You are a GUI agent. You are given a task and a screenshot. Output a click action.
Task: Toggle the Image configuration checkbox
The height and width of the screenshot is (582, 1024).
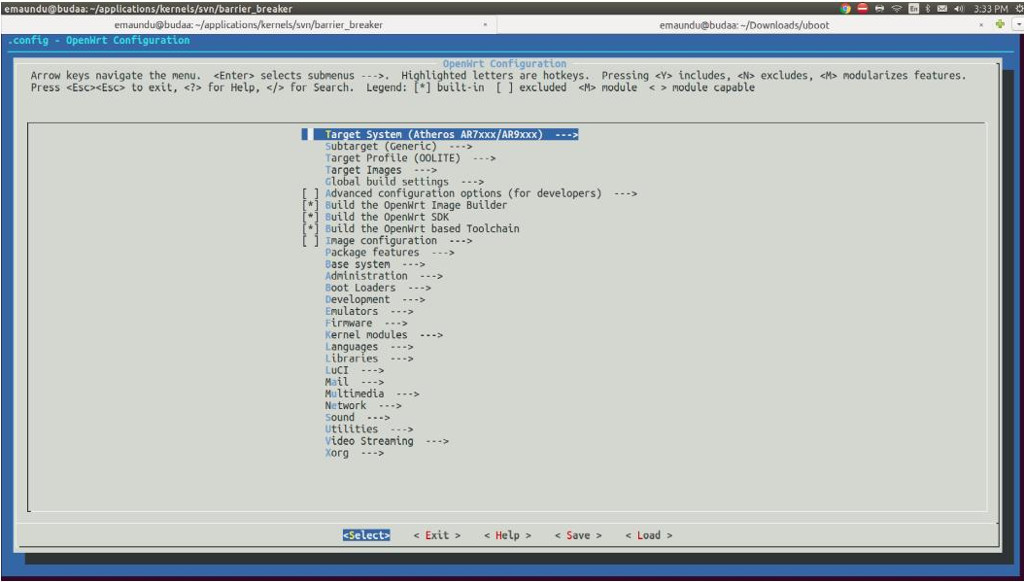tap(310, 240)
